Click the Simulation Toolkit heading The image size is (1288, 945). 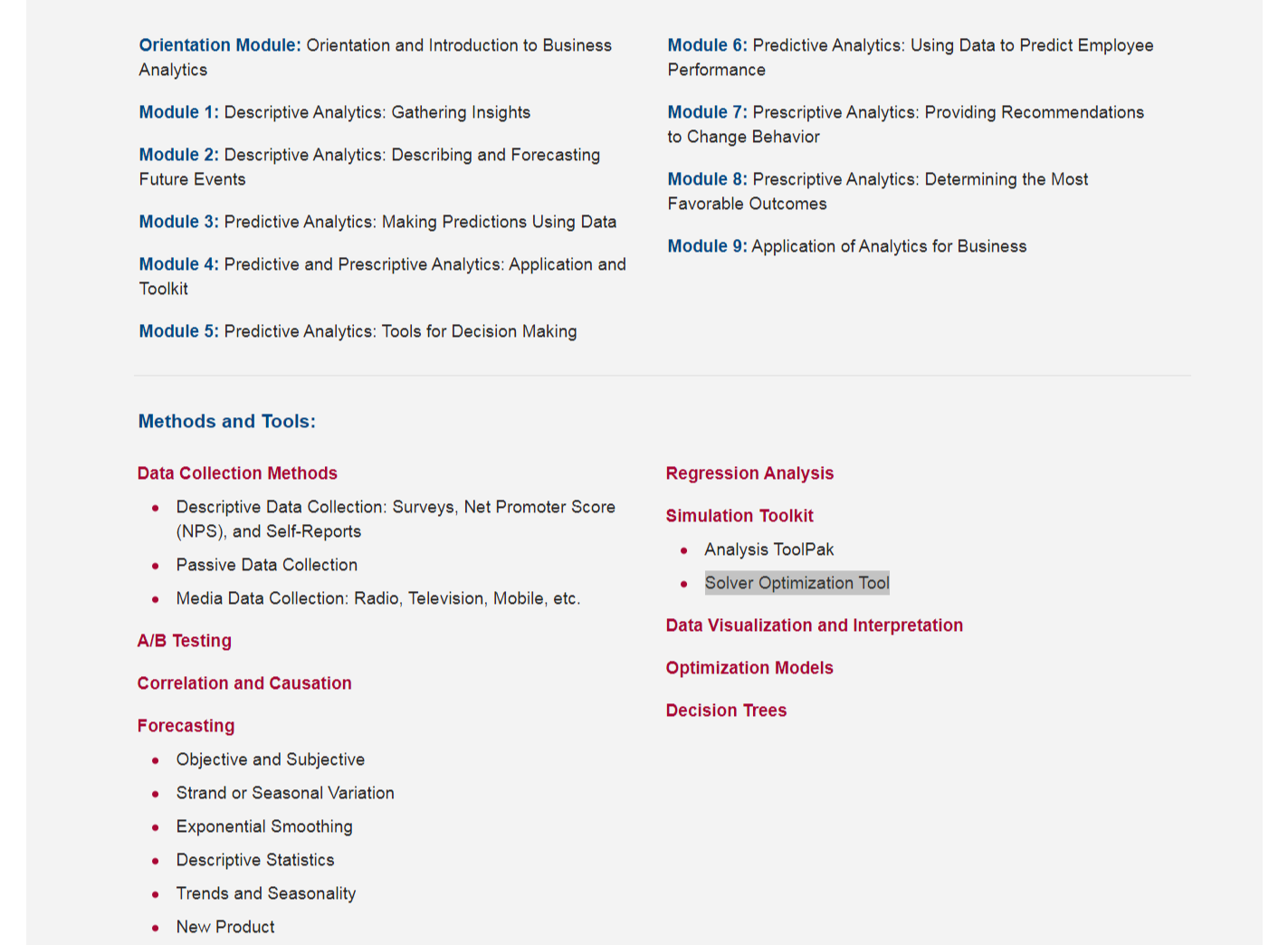(x=739, y=516)
